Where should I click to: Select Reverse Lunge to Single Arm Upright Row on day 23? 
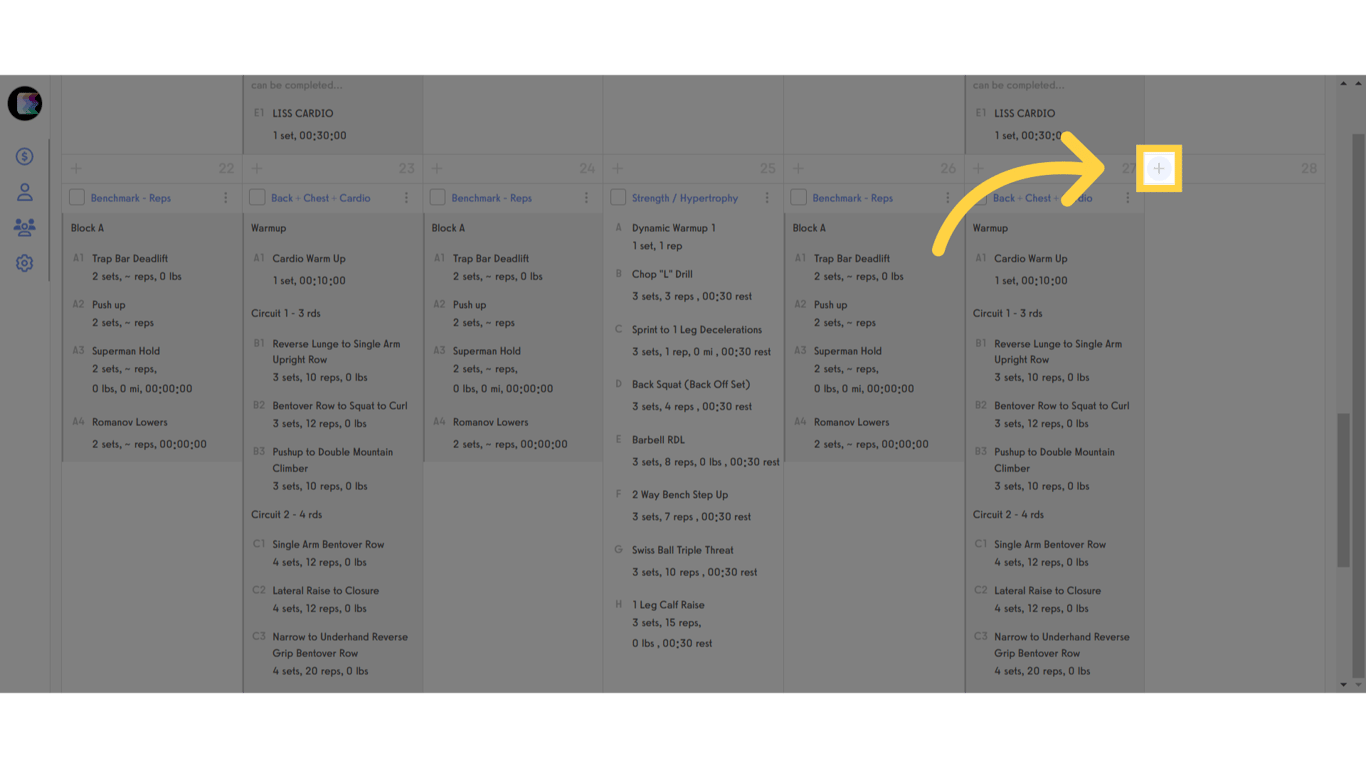point(336,352)
